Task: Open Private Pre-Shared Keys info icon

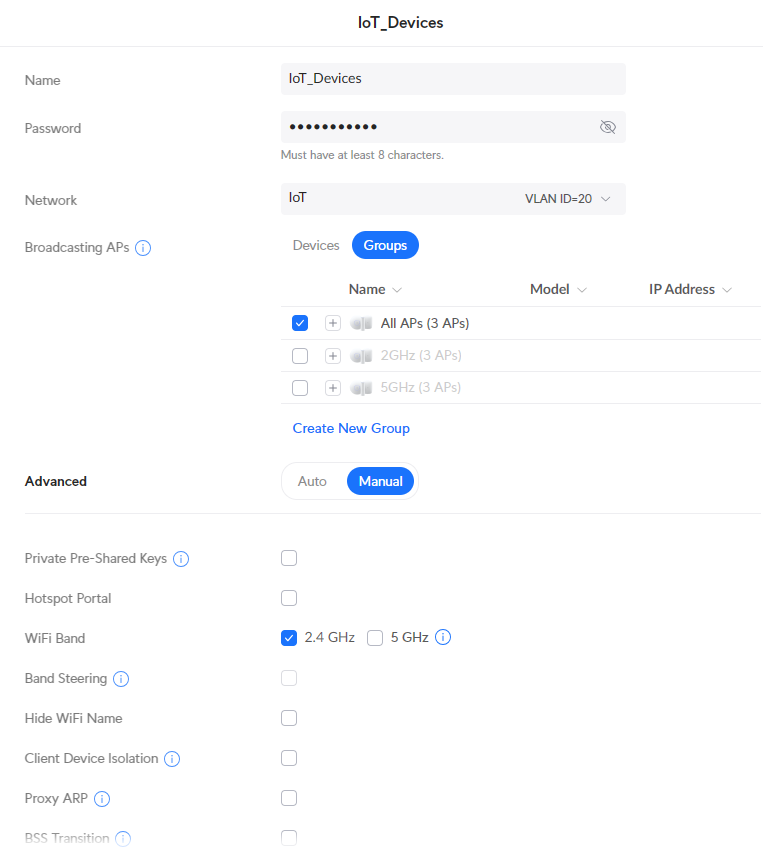Action: pos(181,559)
